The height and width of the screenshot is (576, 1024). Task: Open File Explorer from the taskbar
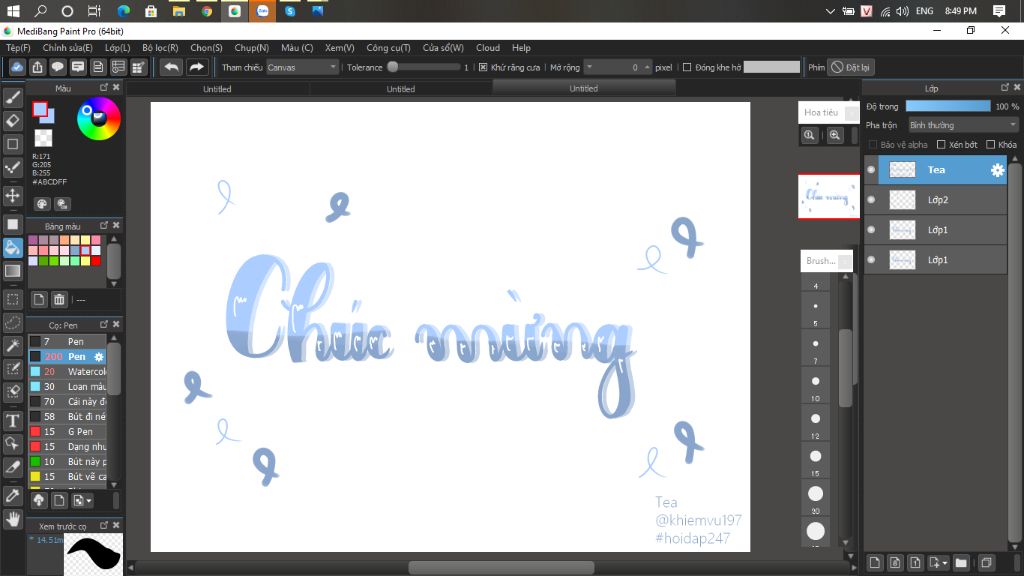click(x=178, y=11)
